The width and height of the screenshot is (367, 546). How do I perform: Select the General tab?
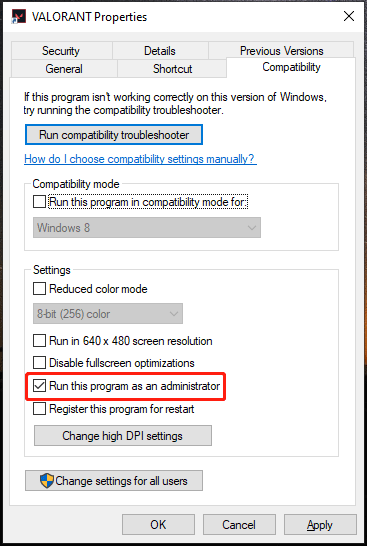64,69
